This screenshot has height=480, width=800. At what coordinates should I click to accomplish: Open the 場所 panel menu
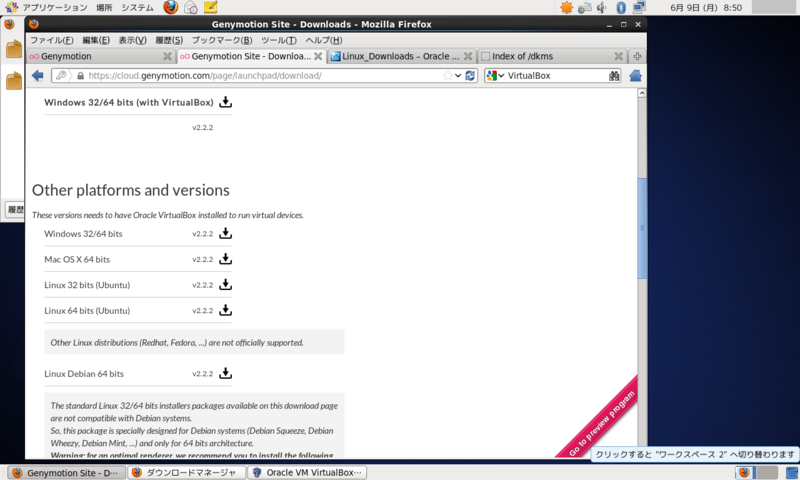[x=104, y=8]
